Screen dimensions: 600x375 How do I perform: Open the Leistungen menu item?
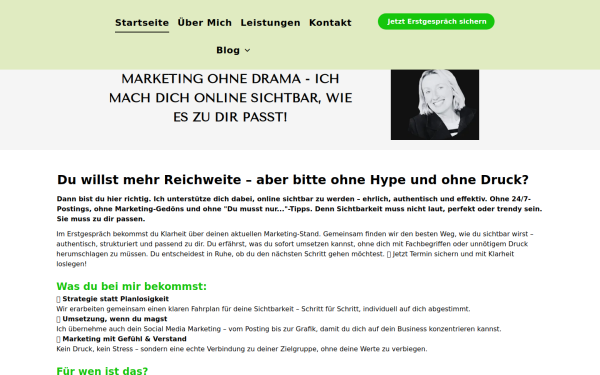[270, 23]
